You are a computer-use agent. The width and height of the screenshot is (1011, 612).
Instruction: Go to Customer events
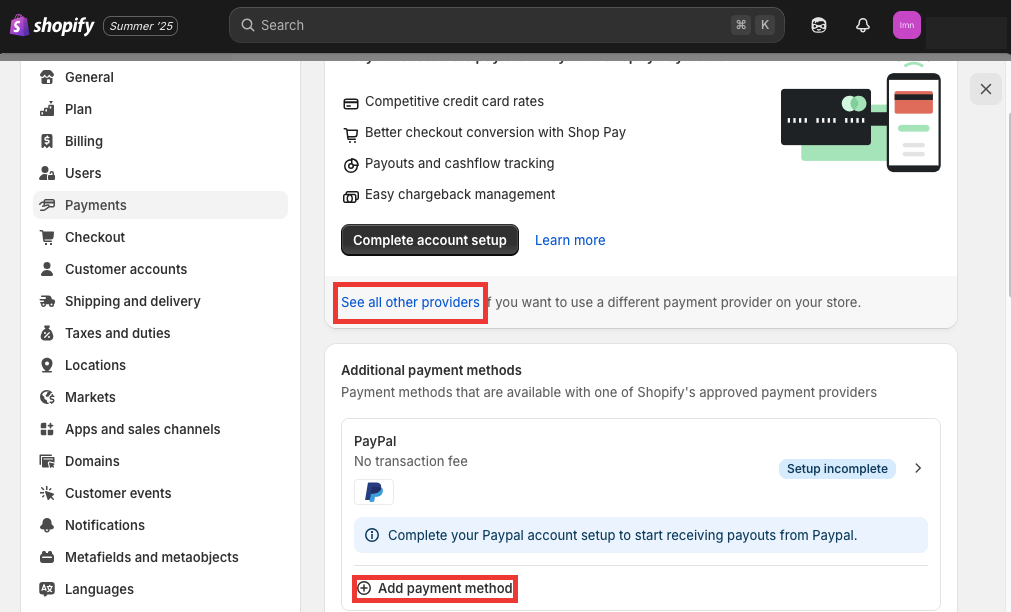pos(161,493)
